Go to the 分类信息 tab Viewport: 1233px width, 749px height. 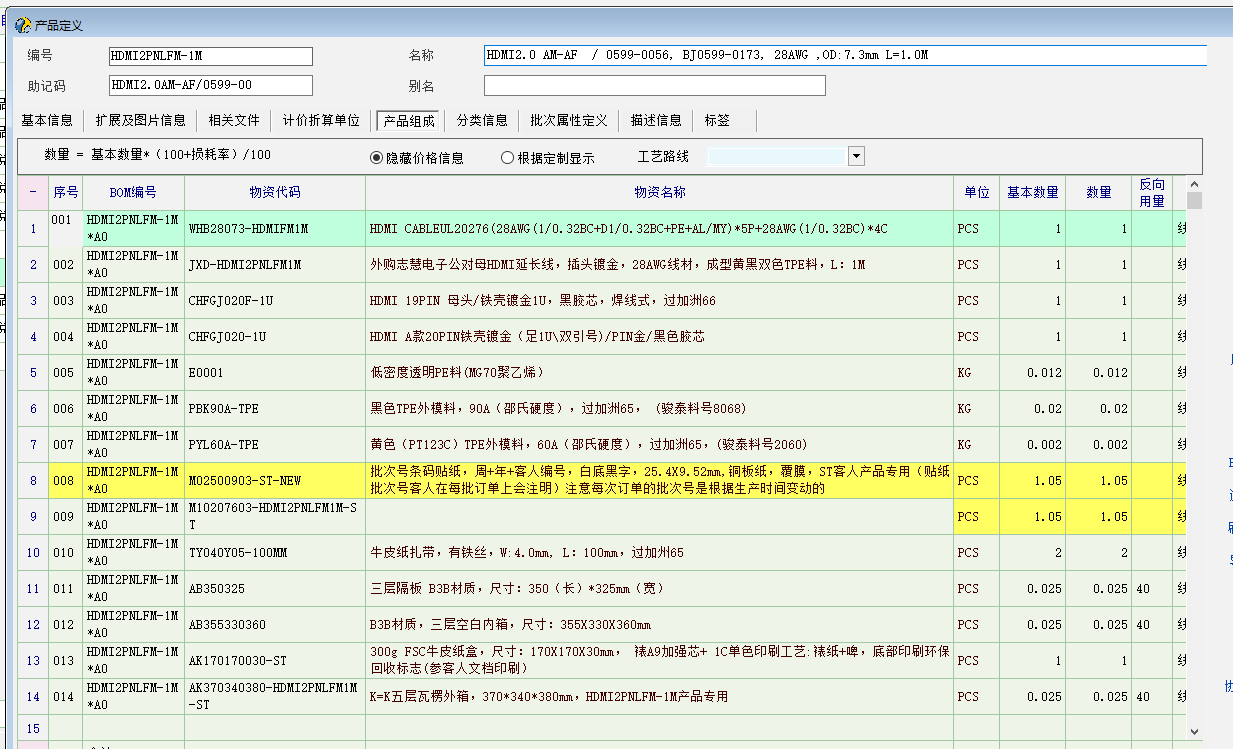(x=482, y=121)
